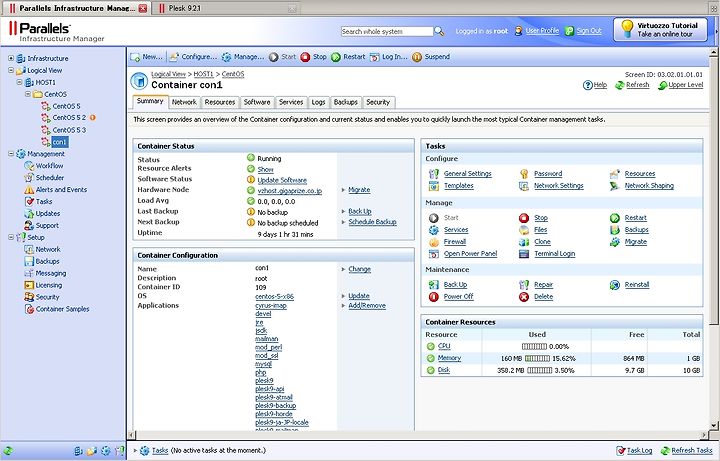Click the Licensing icon in sidebar

pyautogui.click(x=29, y=285)
